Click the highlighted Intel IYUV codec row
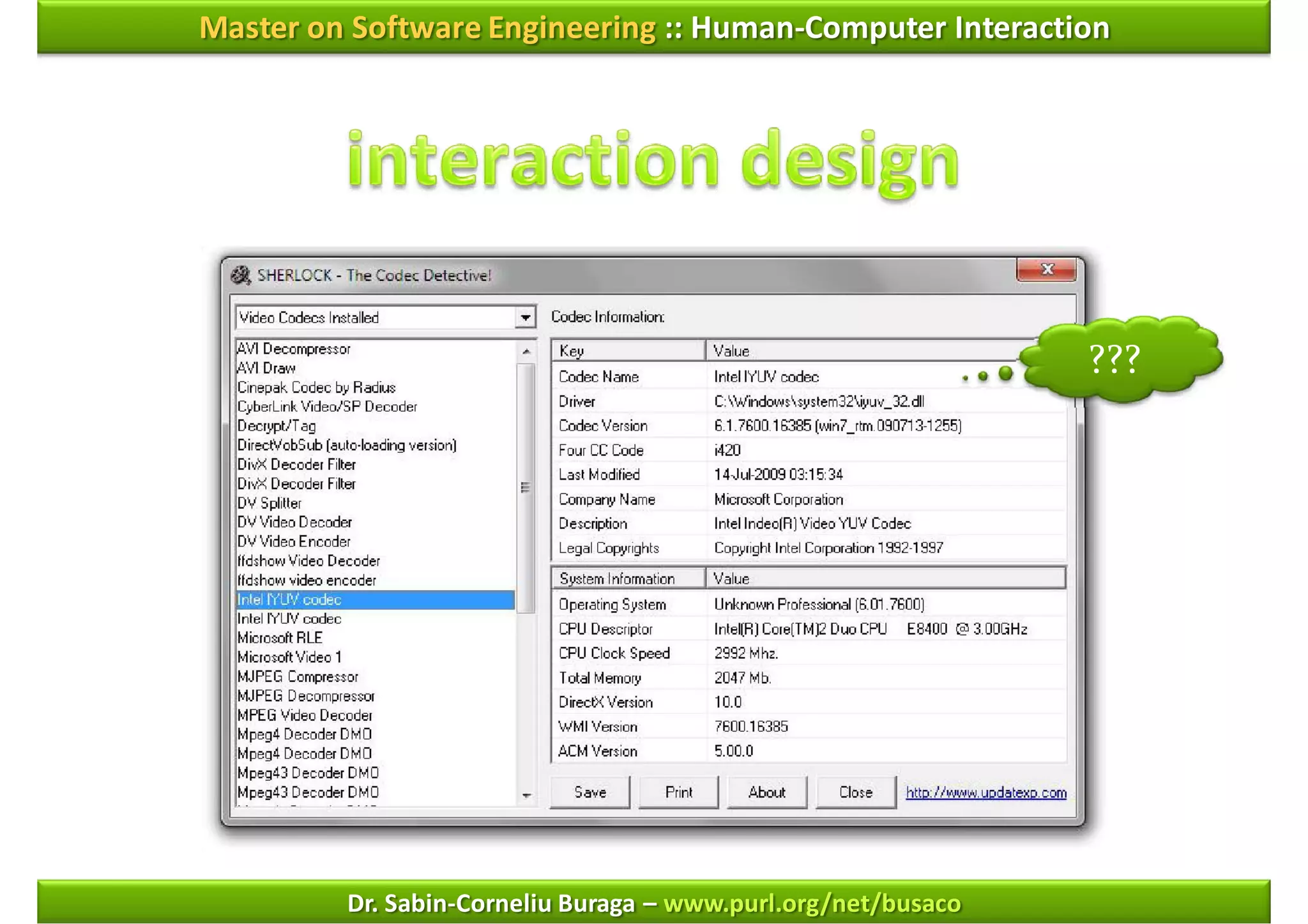1308x924 pixels. pyautogui.click(x=376, y=600)
